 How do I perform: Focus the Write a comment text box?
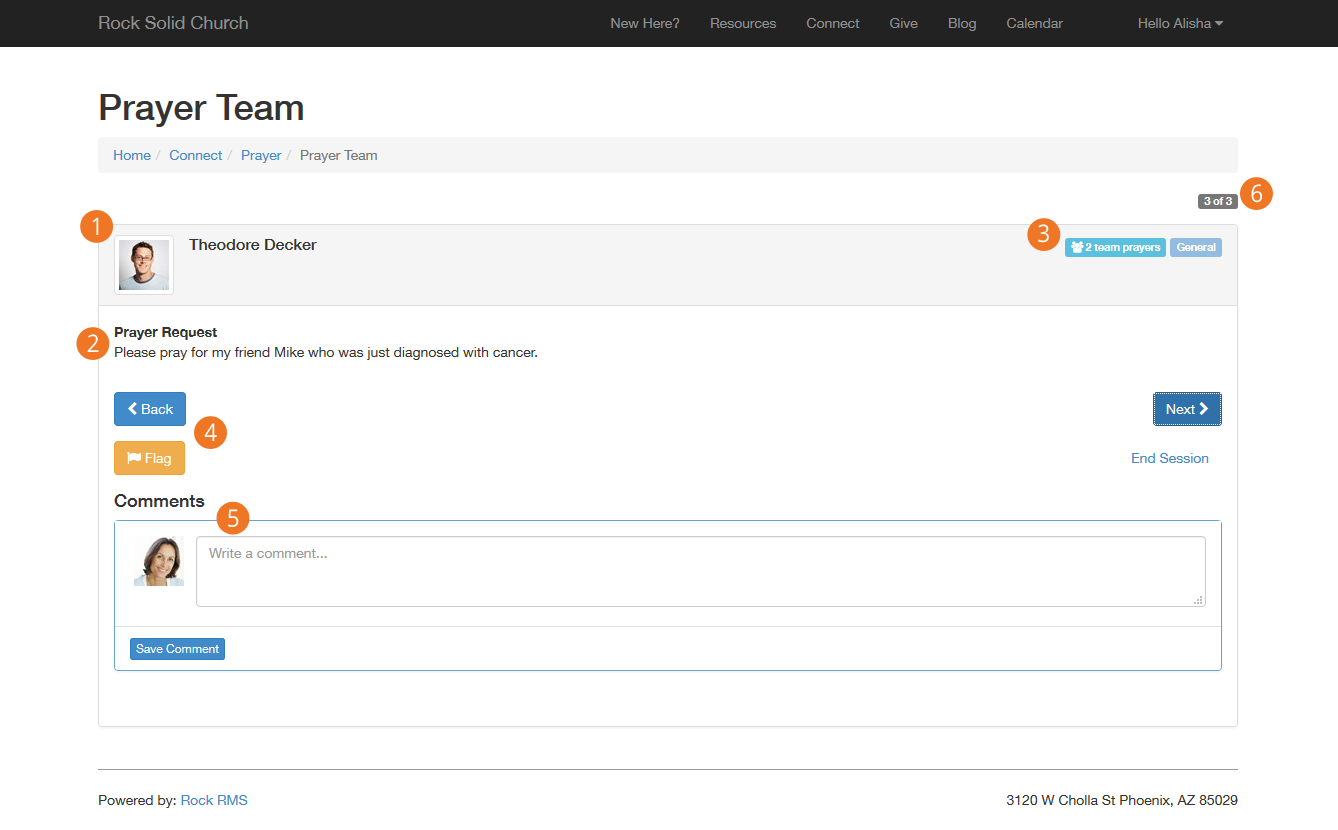click(x=701, y=572)
